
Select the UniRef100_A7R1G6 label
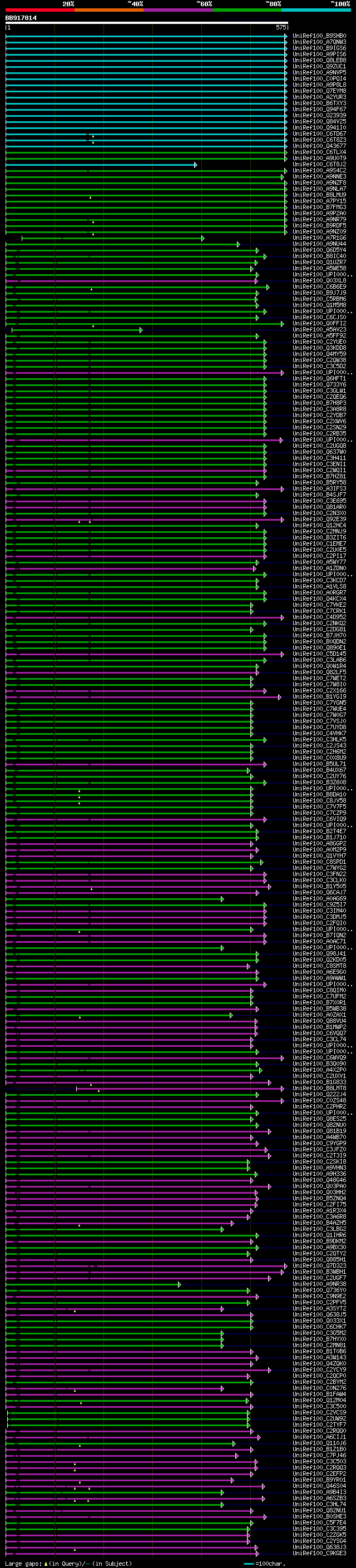pos(319,238)
